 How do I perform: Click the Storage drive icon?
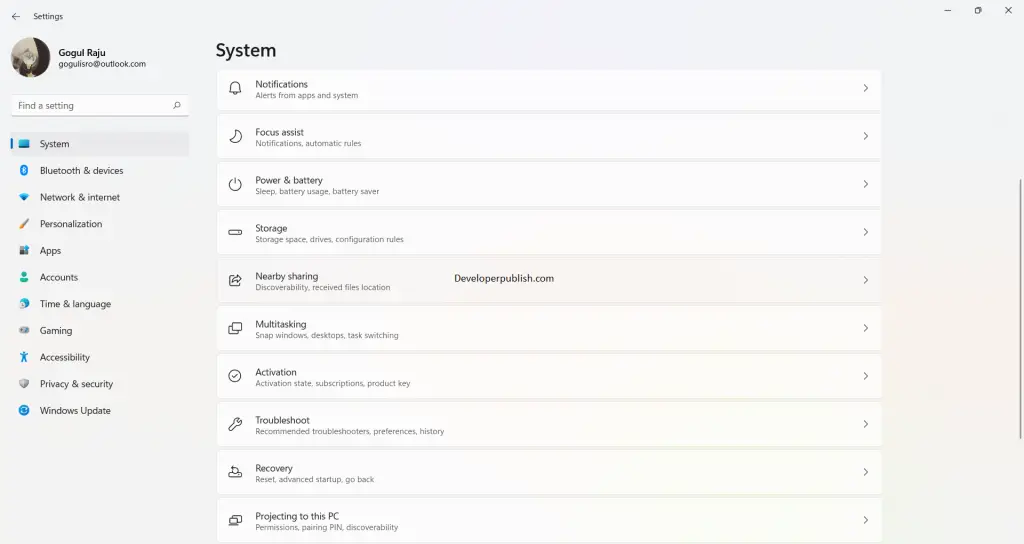coord(235,232)
